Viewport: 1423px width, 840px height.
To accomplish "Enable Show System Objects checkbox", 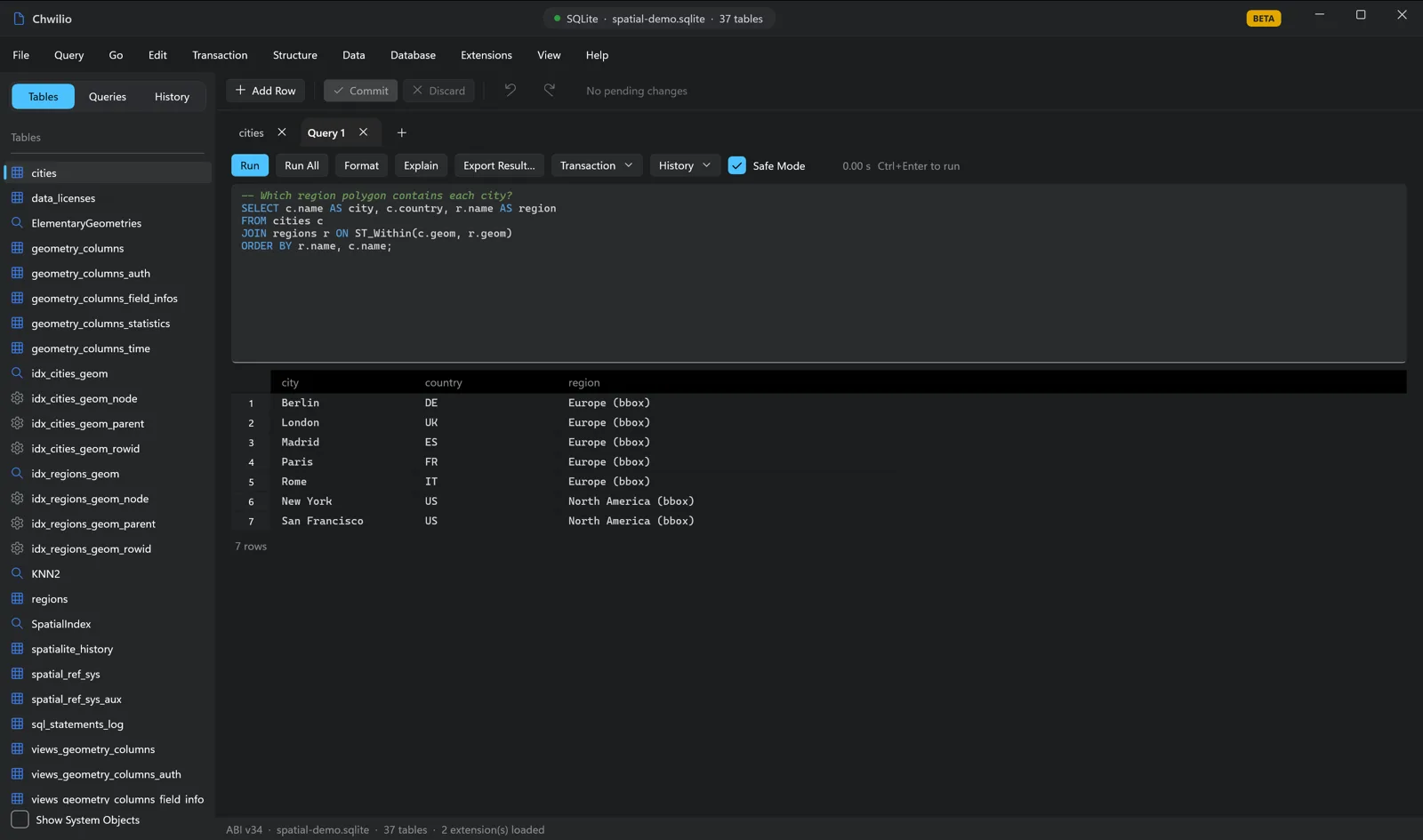I will click(x=20, y=820).
